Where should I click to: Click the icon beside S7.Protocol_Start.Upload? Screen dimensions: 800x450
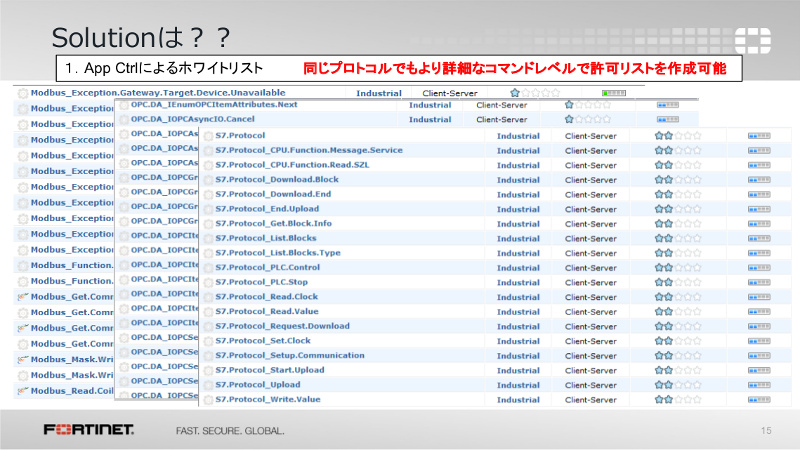[208, 370]
